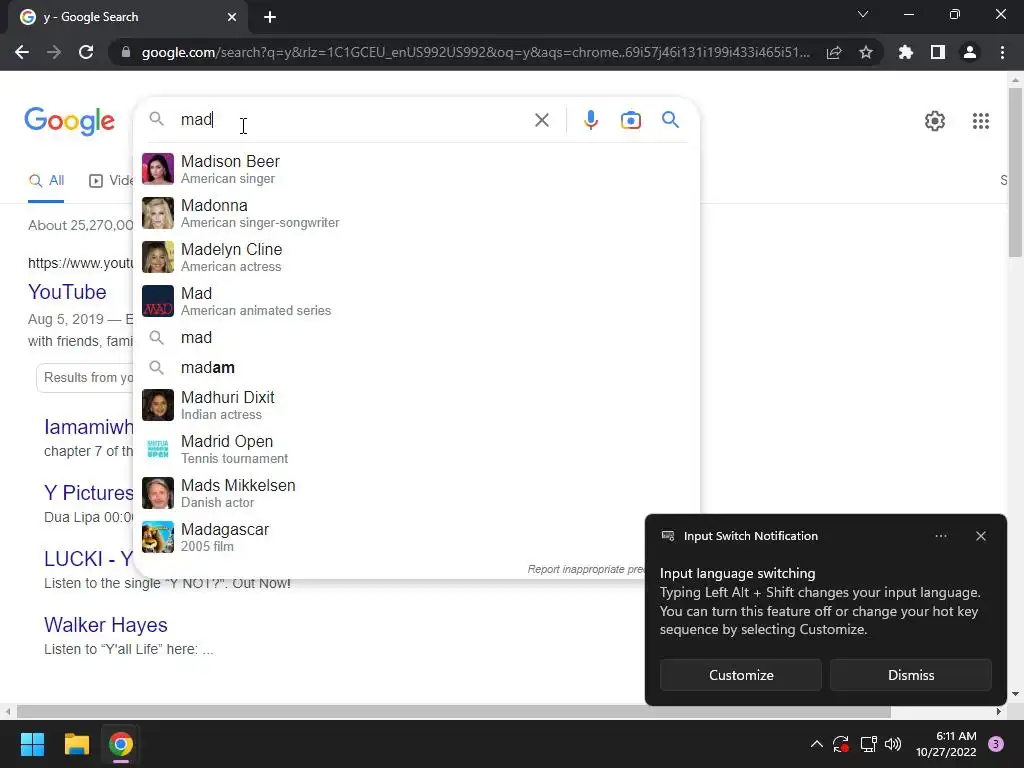Click the Google logo
Screen dimensions: 1024x768
69,121
